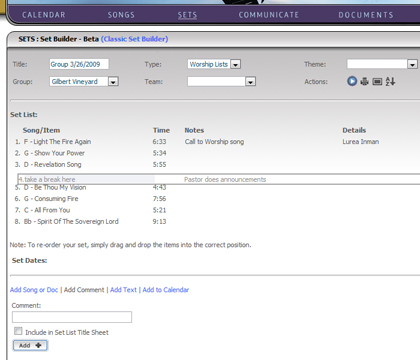This screenshot has width=420, height=360.
Task: Open the Communicate menu
Action: coord(269,15)
